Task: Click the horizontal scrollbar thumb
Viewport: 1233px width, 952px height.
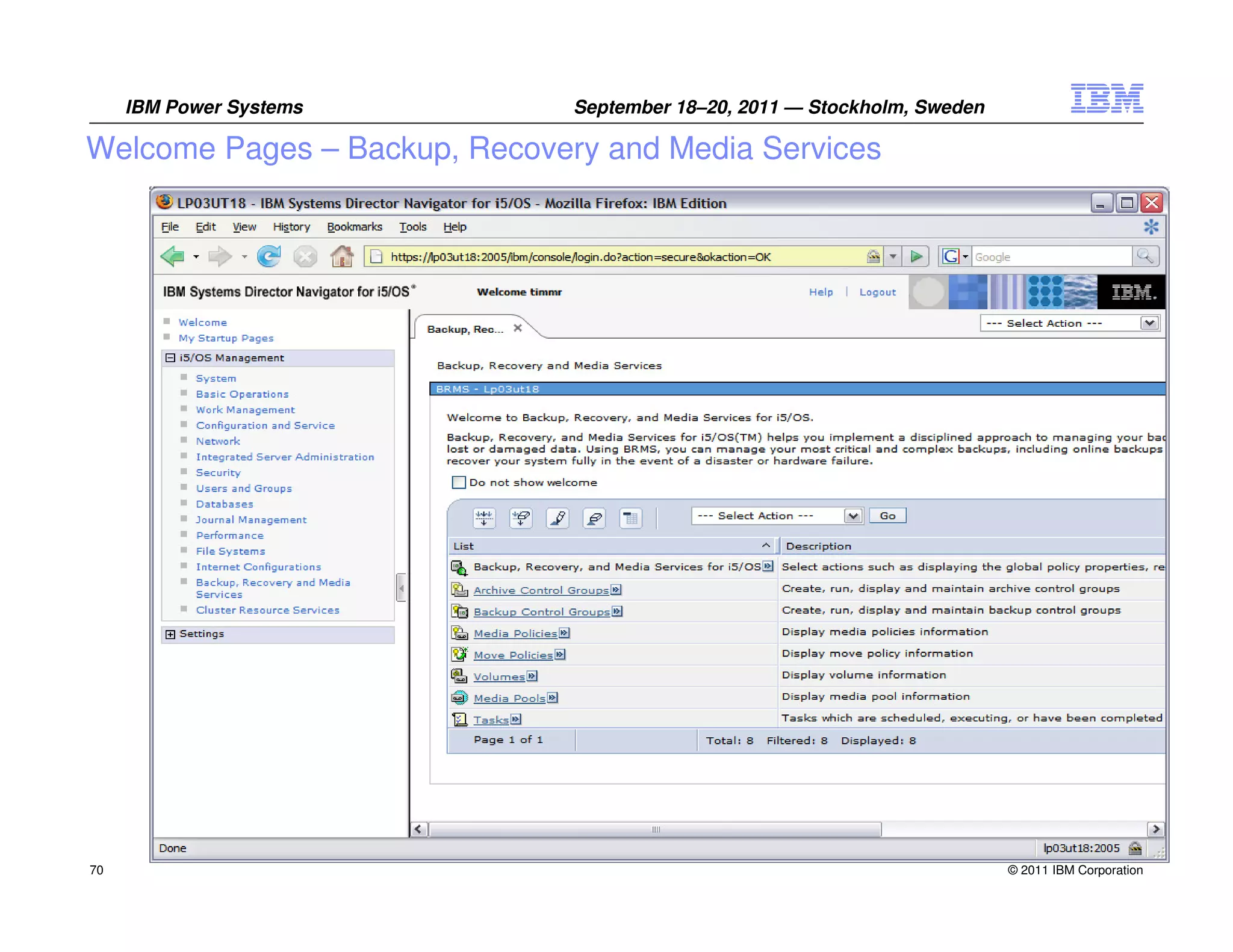Action: [656, 829]
